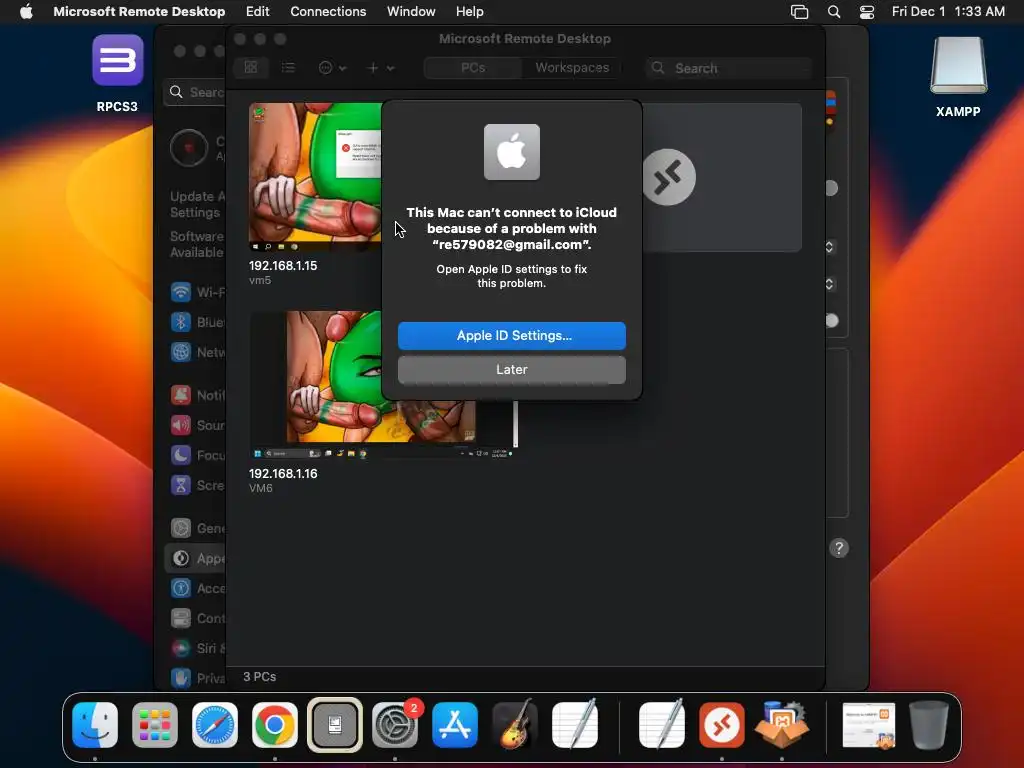The height and width of the screenshot is (768, 1024).
Task: Select Bluetooth in System Settings sidebar
Action: coord(197,322)
